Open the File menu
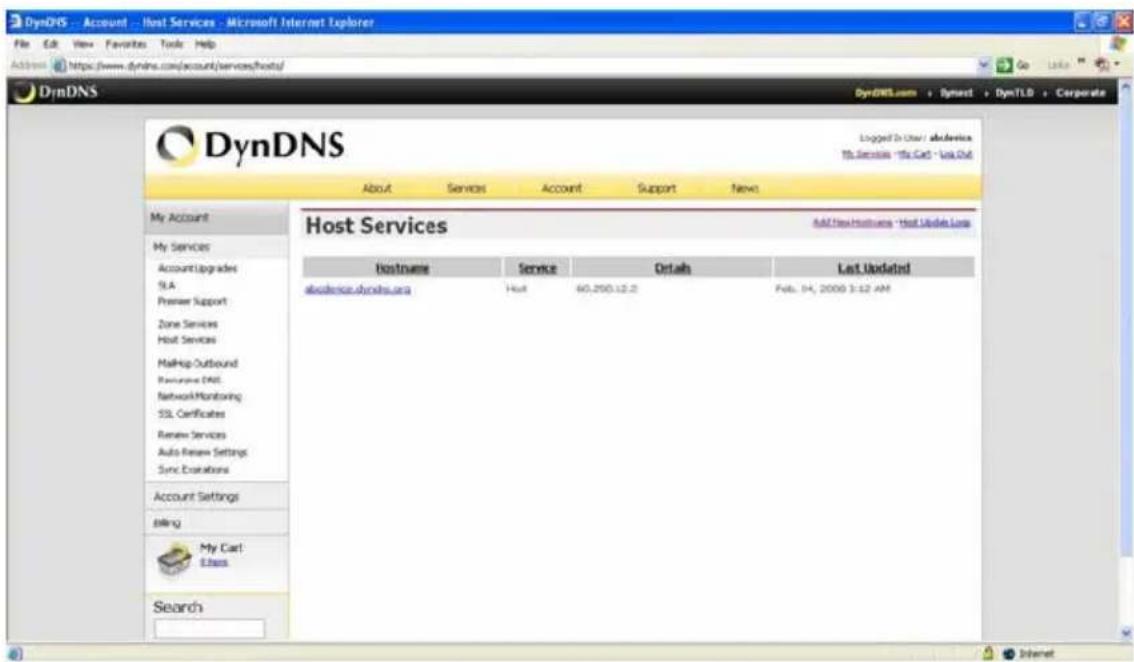The height and width of the screenshot is (662, 1134). pyautogui.click(x=22, y=44)
